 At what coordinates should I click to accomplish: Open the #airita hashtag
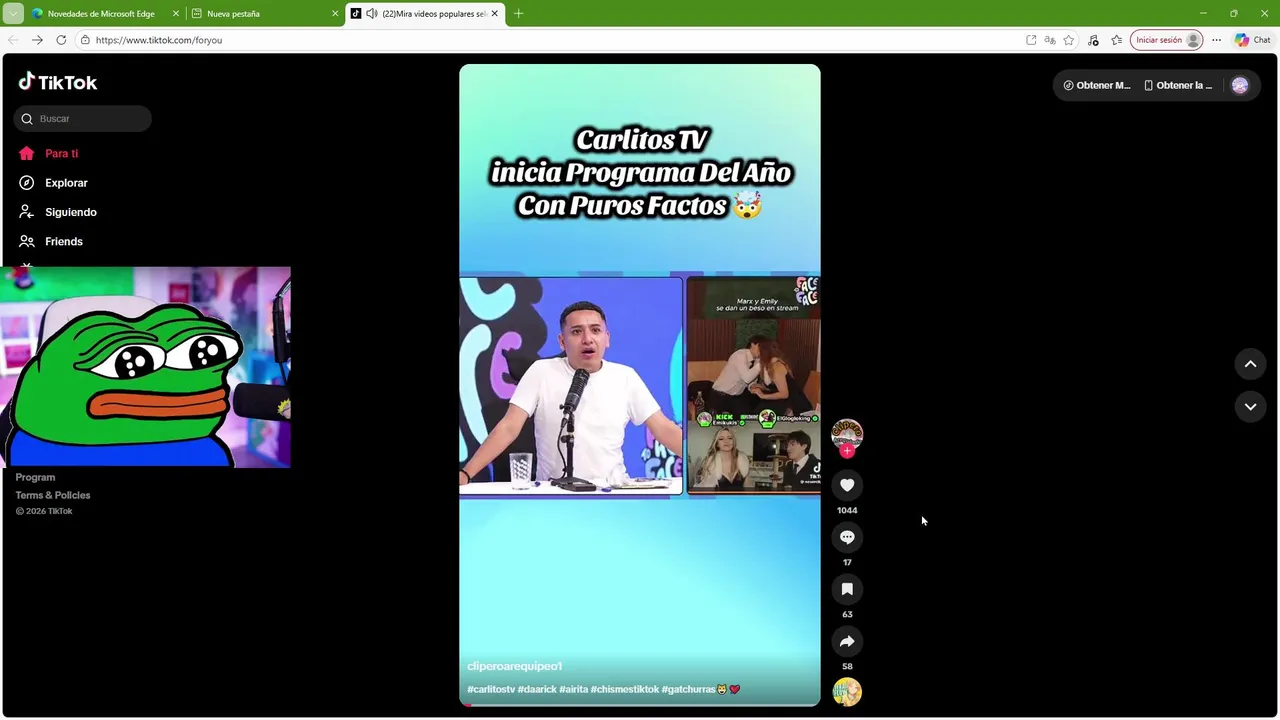coord(573,690)
